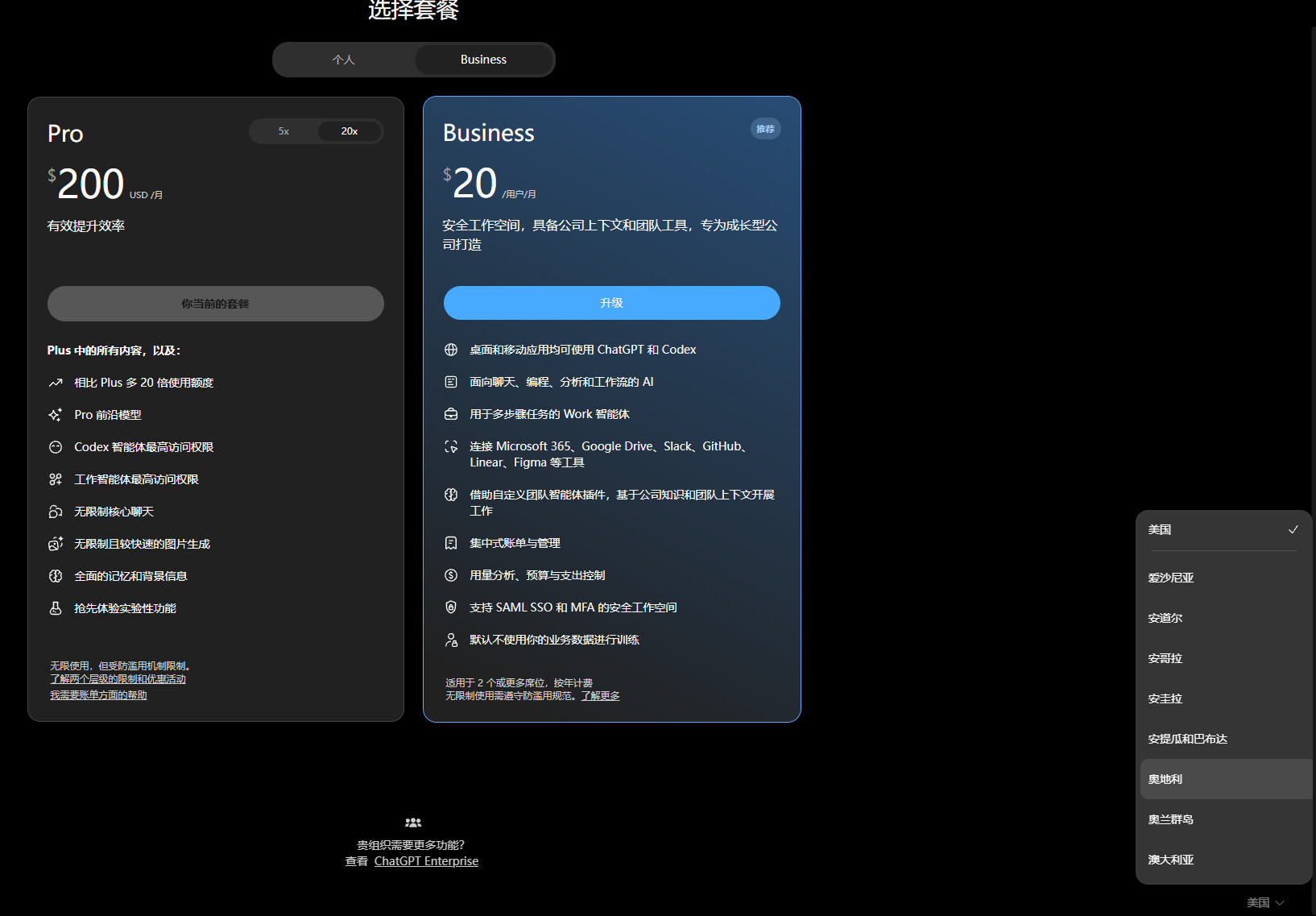Image resolution: width=1316 pixels, height=916 pixels.
Task: Click the checkmark next to 美国 in the list
Action: point(1293,529)
